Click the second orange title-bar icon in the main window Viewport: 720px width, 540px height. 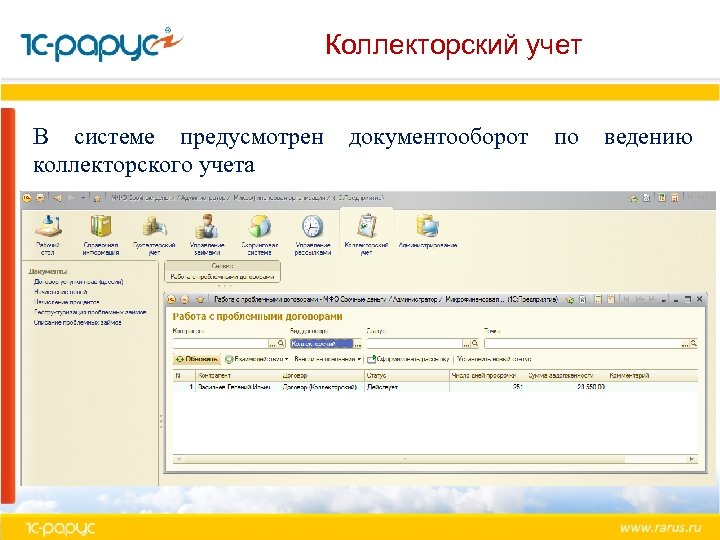(40, 198)
